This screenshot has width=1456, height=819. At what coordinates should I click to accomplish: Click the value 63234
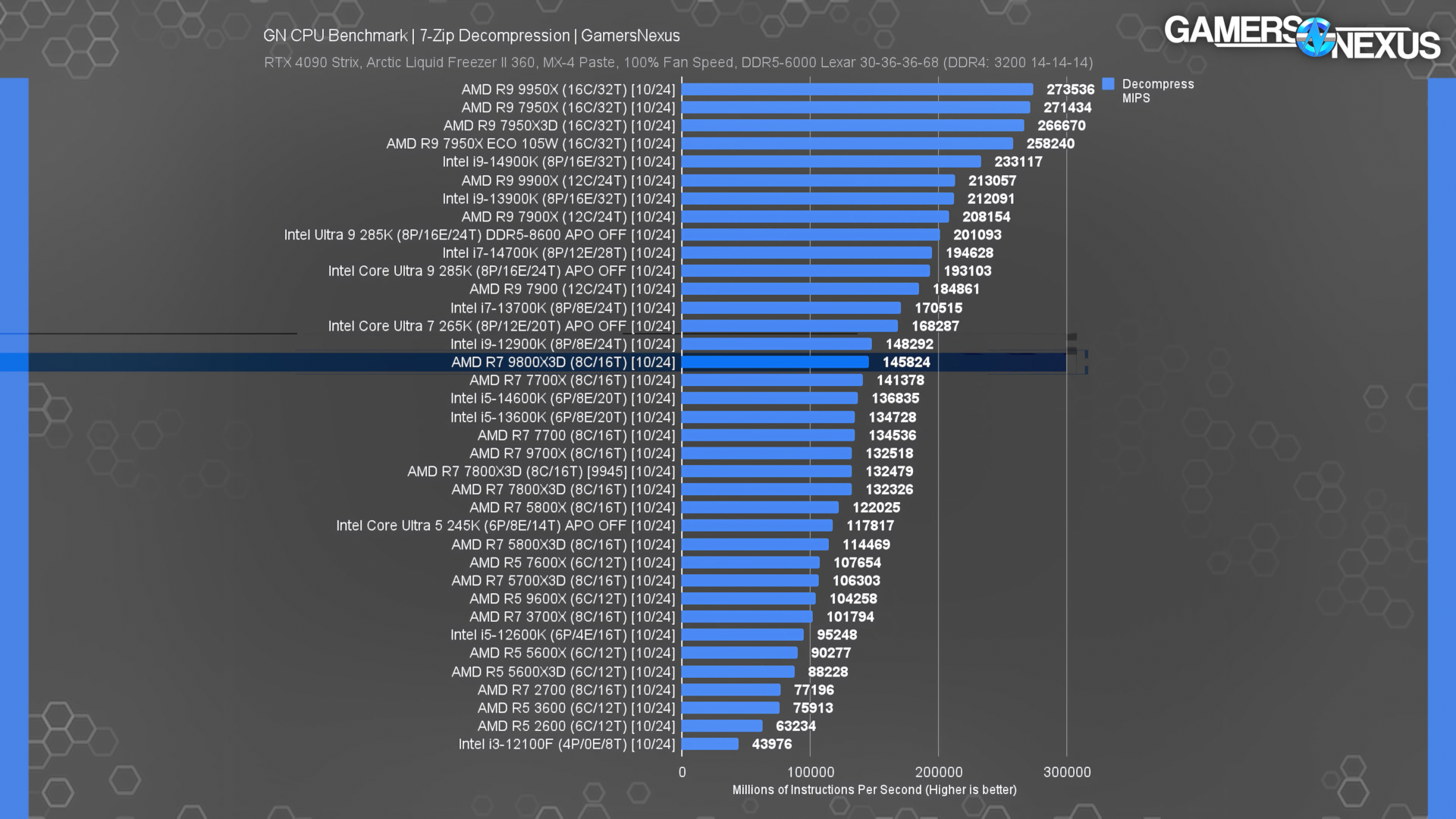795,726
